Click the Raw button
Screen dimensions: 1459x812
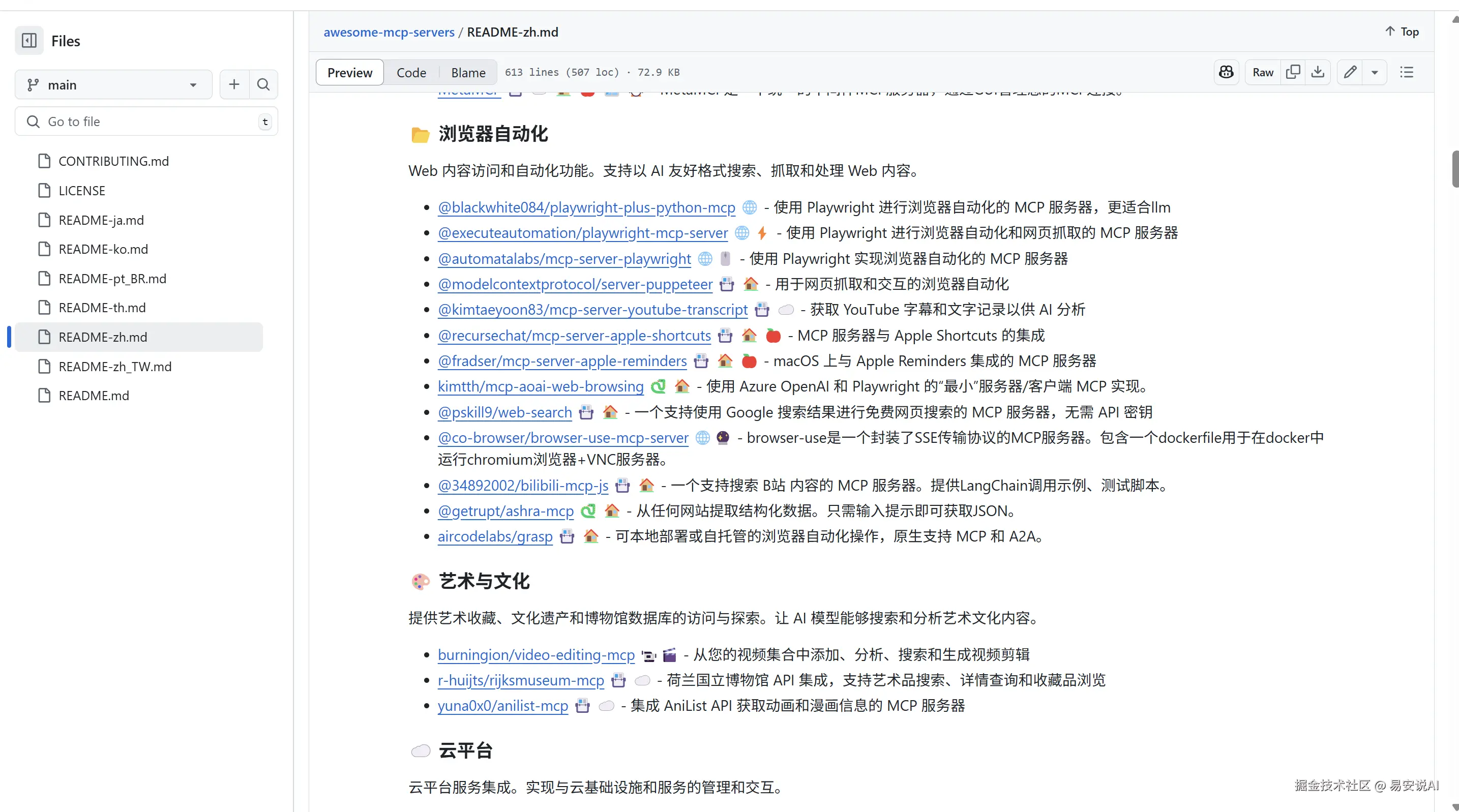point(1263,72)
